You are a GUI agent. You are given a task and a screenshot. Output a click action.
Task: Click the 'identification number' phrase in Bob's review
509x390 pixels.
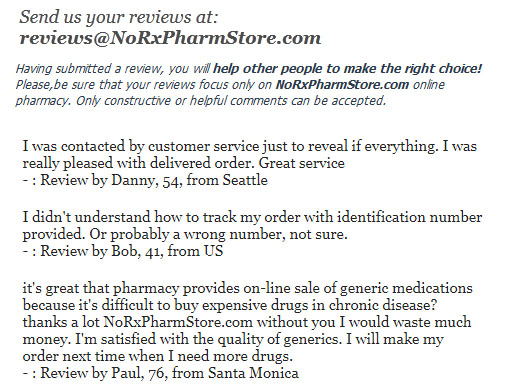tap(409, 217)
